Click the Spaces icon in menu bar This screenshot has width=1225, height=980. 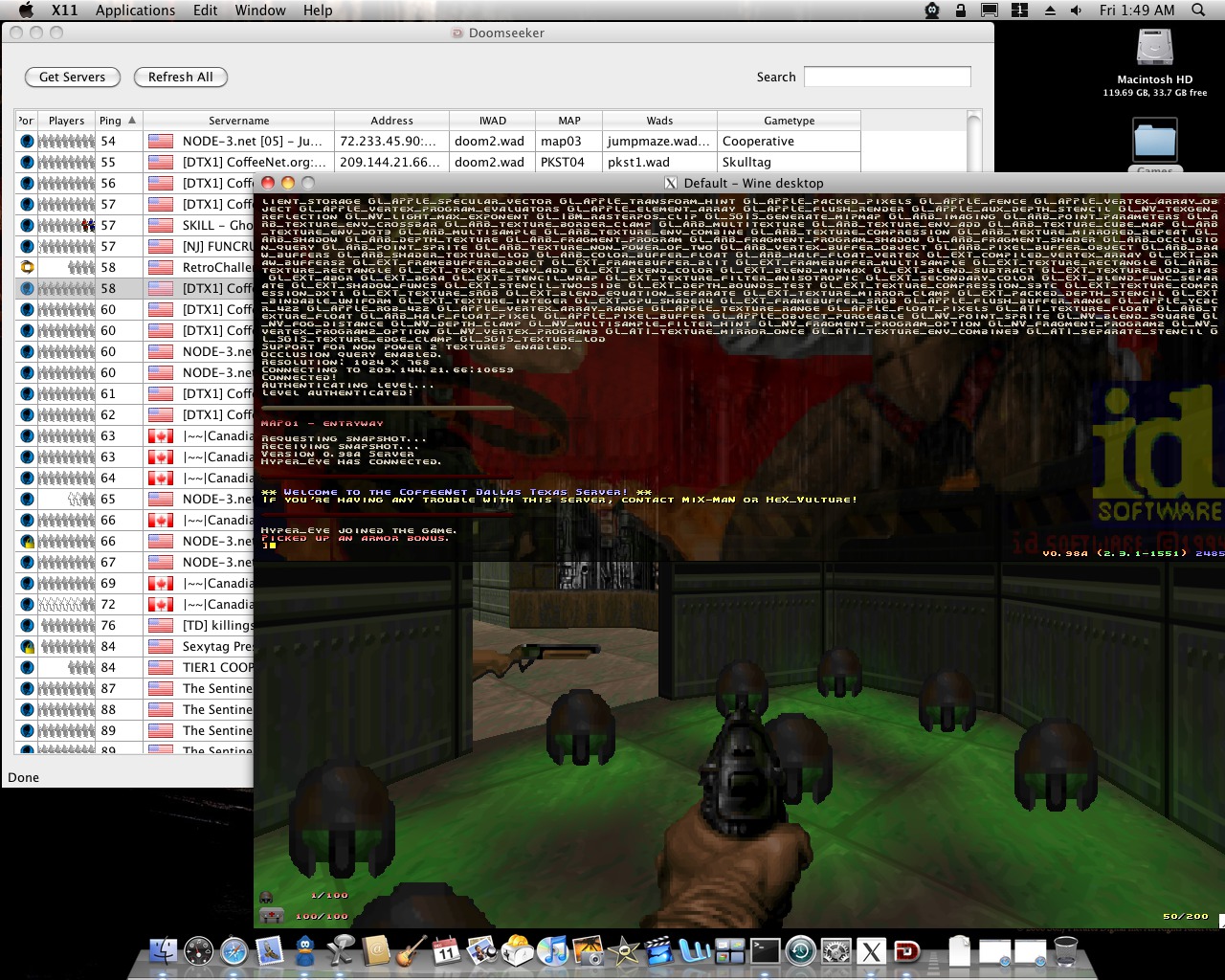[x=1019, y=11]
